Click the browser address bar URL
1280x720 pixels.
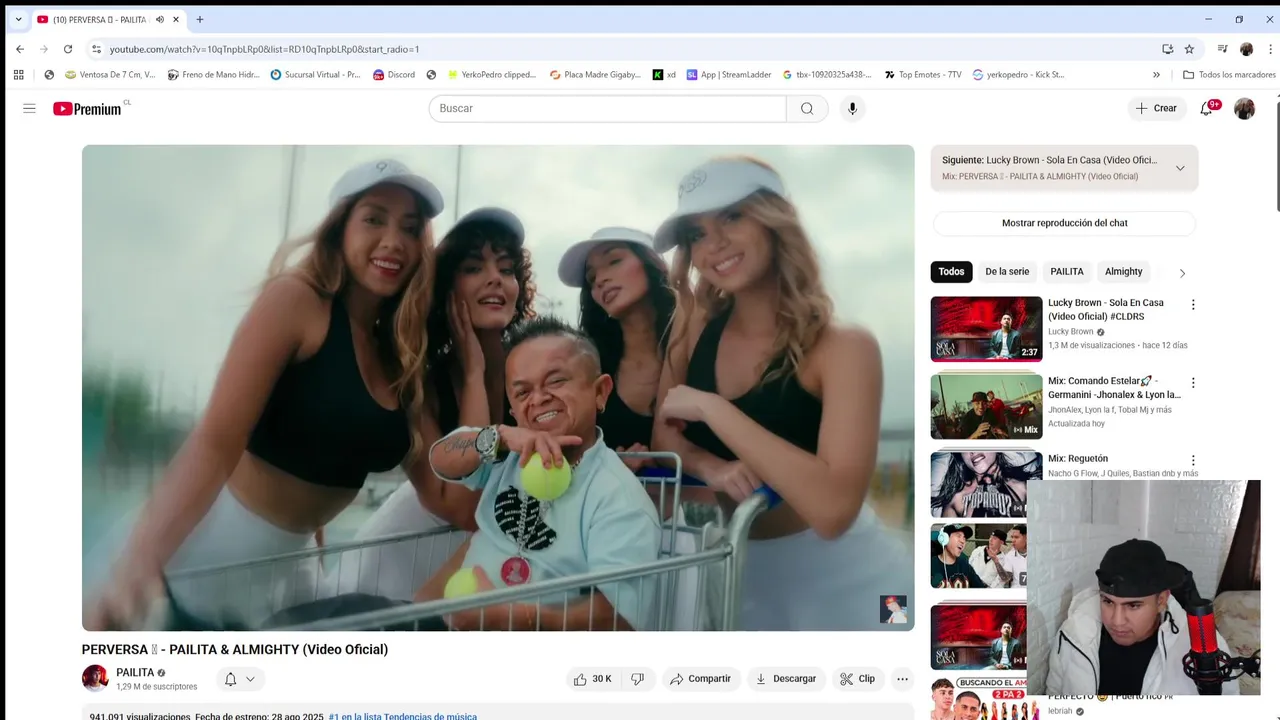[264, 49]
